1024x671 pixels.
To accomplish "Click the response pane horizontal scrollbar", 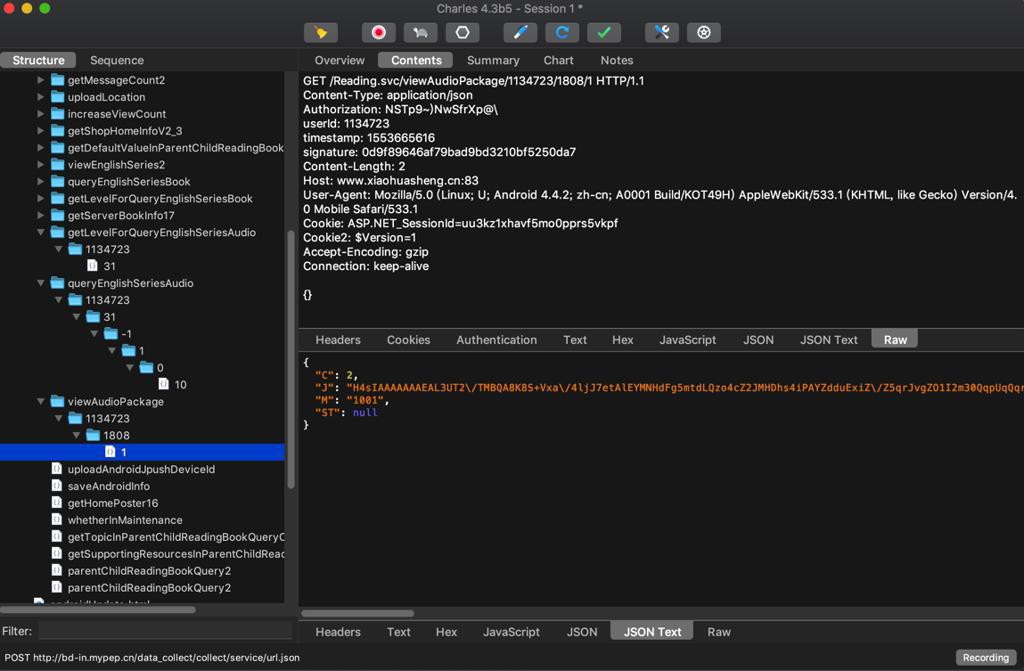I will (357, 614).
